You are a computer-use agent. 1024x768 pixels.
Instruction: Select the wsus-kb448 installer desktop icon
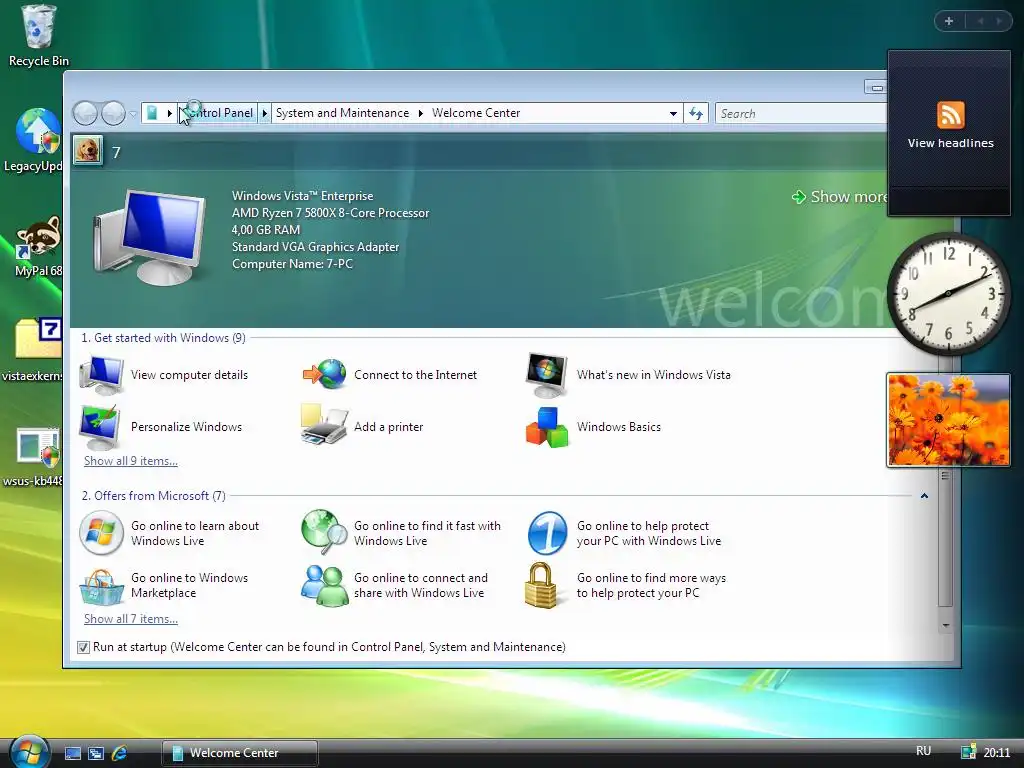click(x=34, y=457)
